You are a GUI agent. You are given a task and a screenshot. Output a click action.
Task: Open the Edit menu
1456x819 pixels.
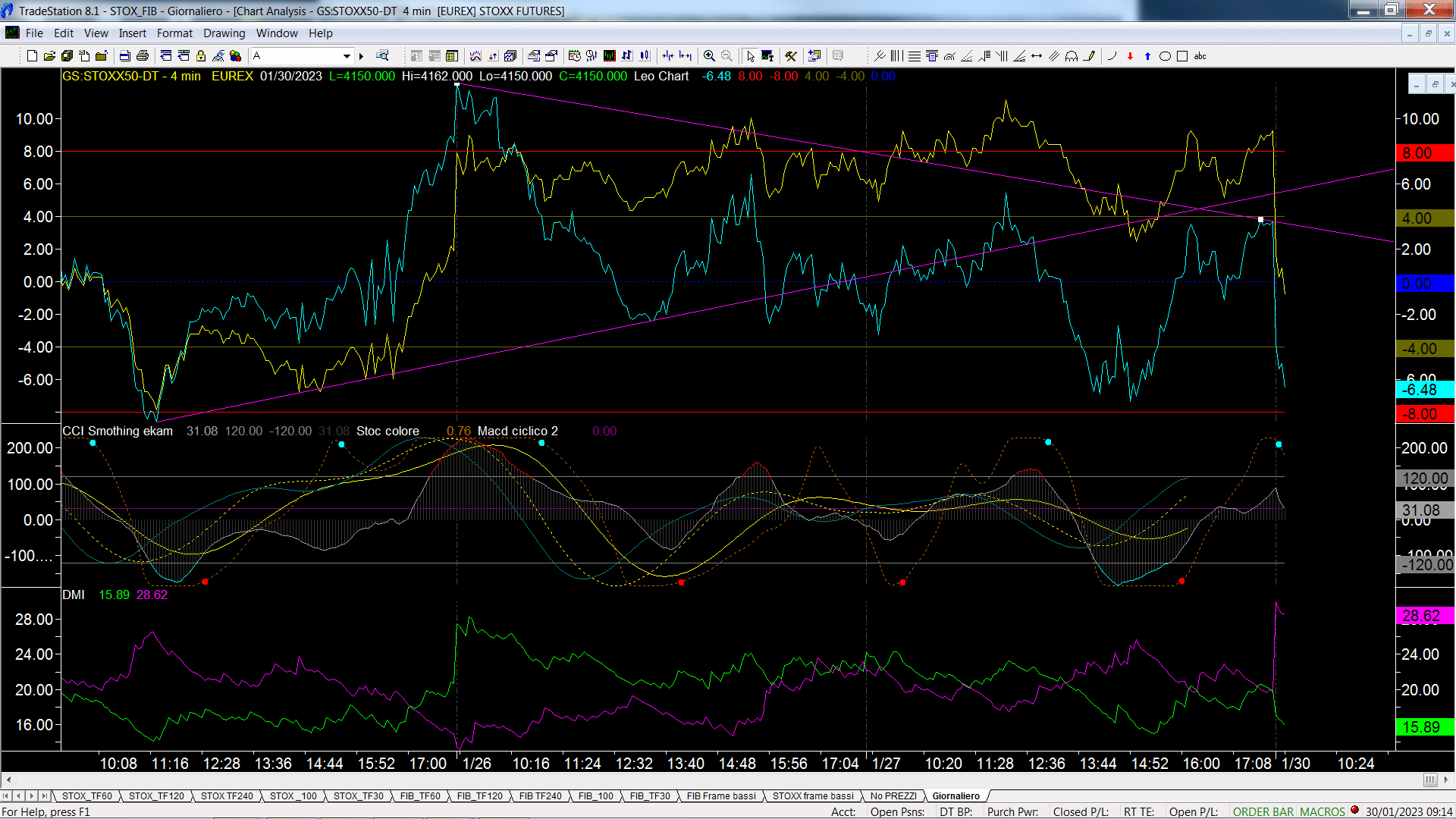pos(64,33)
